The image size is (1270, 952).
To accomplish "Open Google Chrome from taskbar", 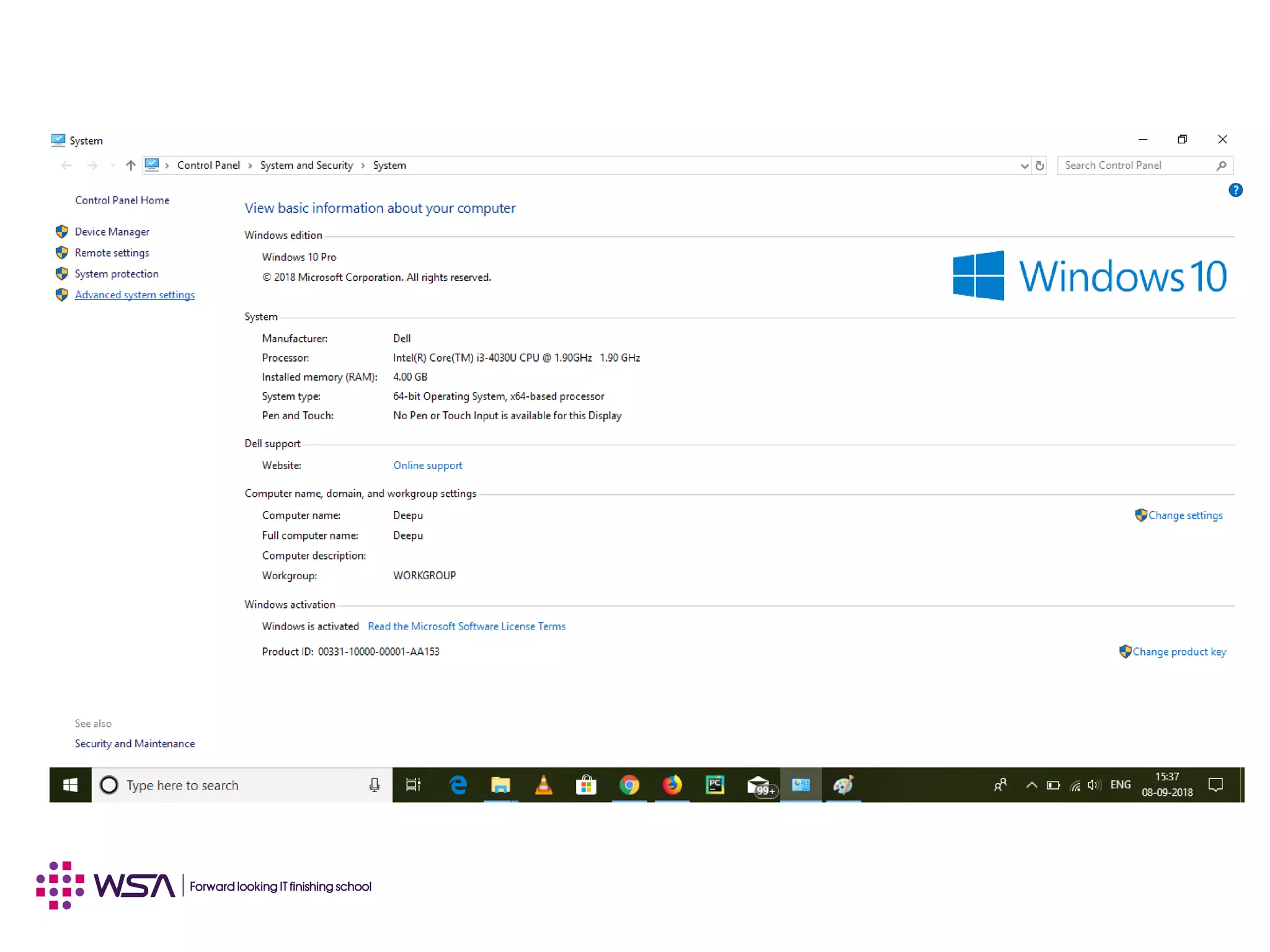I will click(x=629, y=785).
